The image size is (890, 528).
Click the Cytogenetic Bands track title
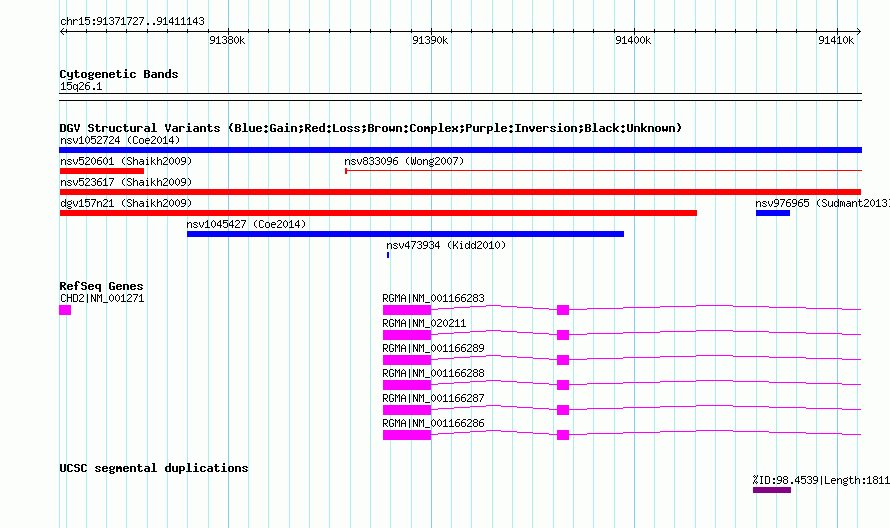[x=119, y=74]
